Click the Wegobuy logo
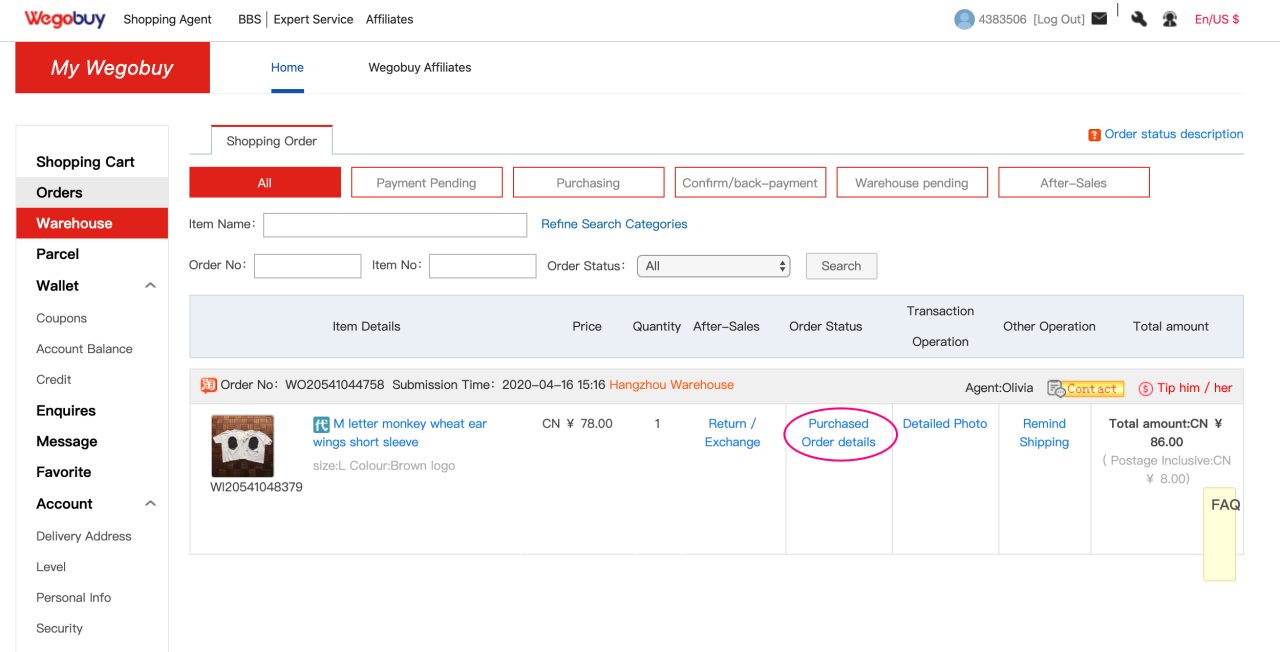 (65, 19)
